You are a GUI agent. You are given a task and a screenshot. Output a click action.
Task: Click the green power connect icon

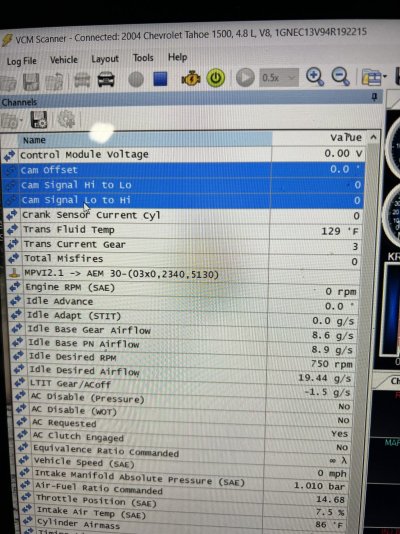(x=216, y=78)
